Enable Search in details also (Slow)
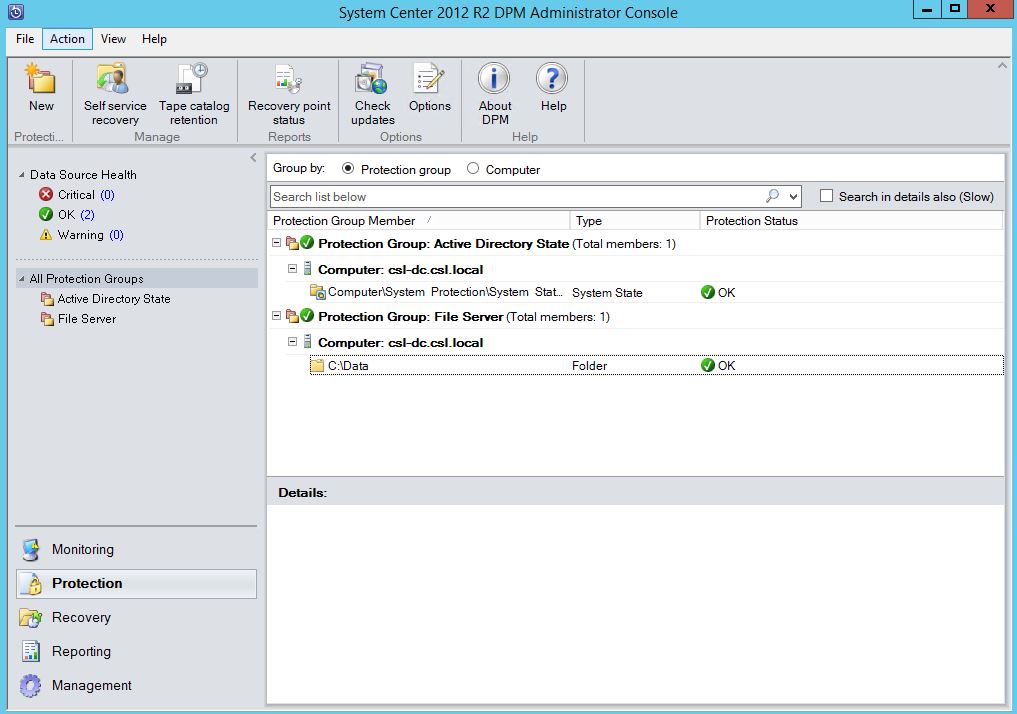The height and width of the screenshot is (714, 1017). point(826,196)
